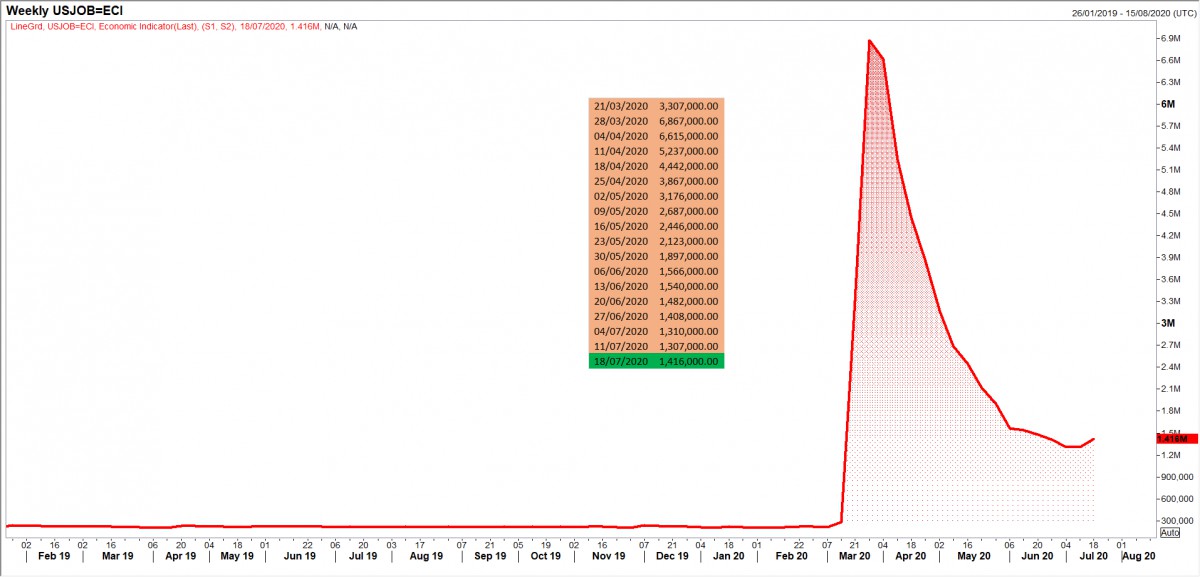This screenshot has height=577, width=1200.
Task: Click the 6M label on price axis
Action: (1166, 104)
